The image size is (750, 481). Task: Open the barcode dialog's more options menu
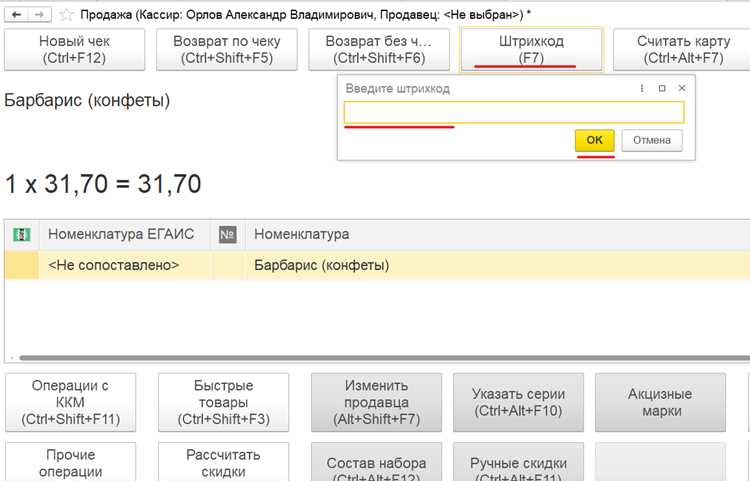click(x=641, y=88)
